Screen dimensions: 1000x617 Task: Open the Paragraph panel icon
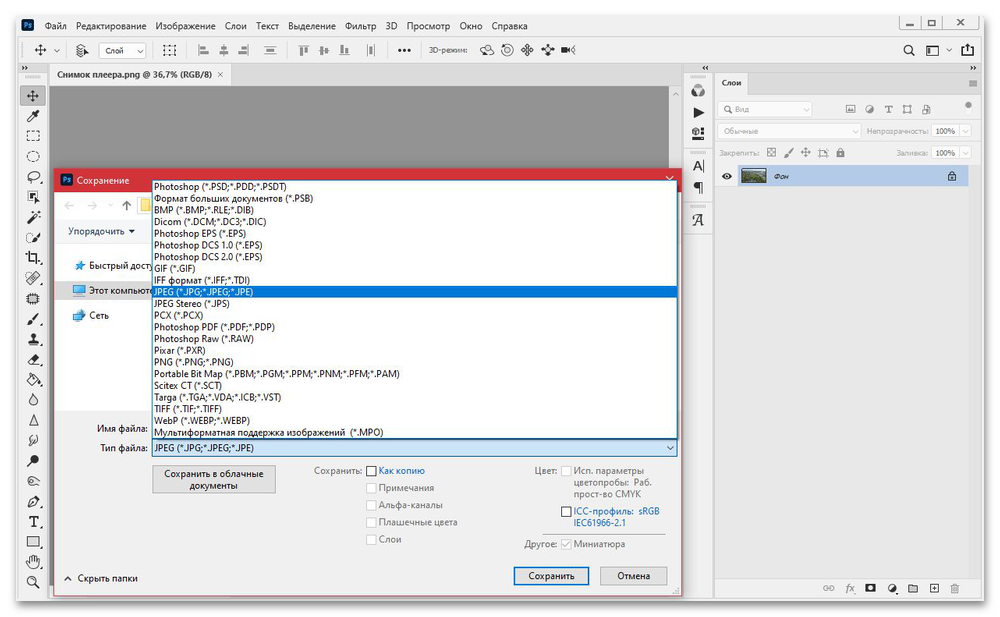(x=698, y=188)
